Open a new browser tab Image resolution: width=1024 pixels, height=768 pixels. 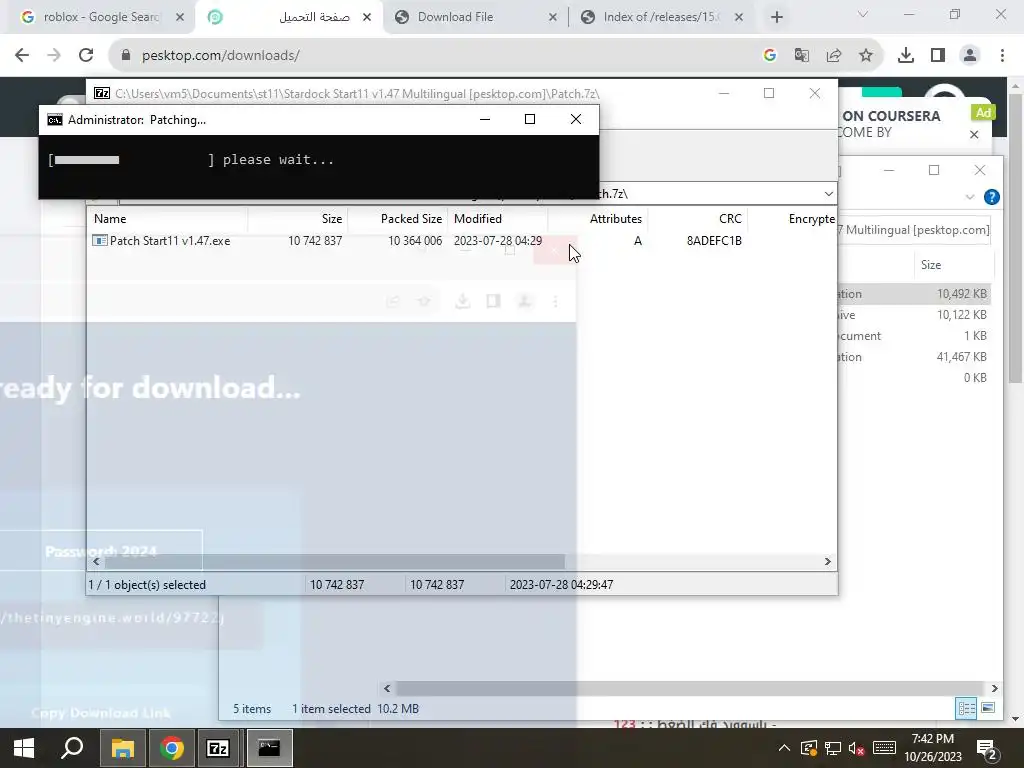coord(776,17)
